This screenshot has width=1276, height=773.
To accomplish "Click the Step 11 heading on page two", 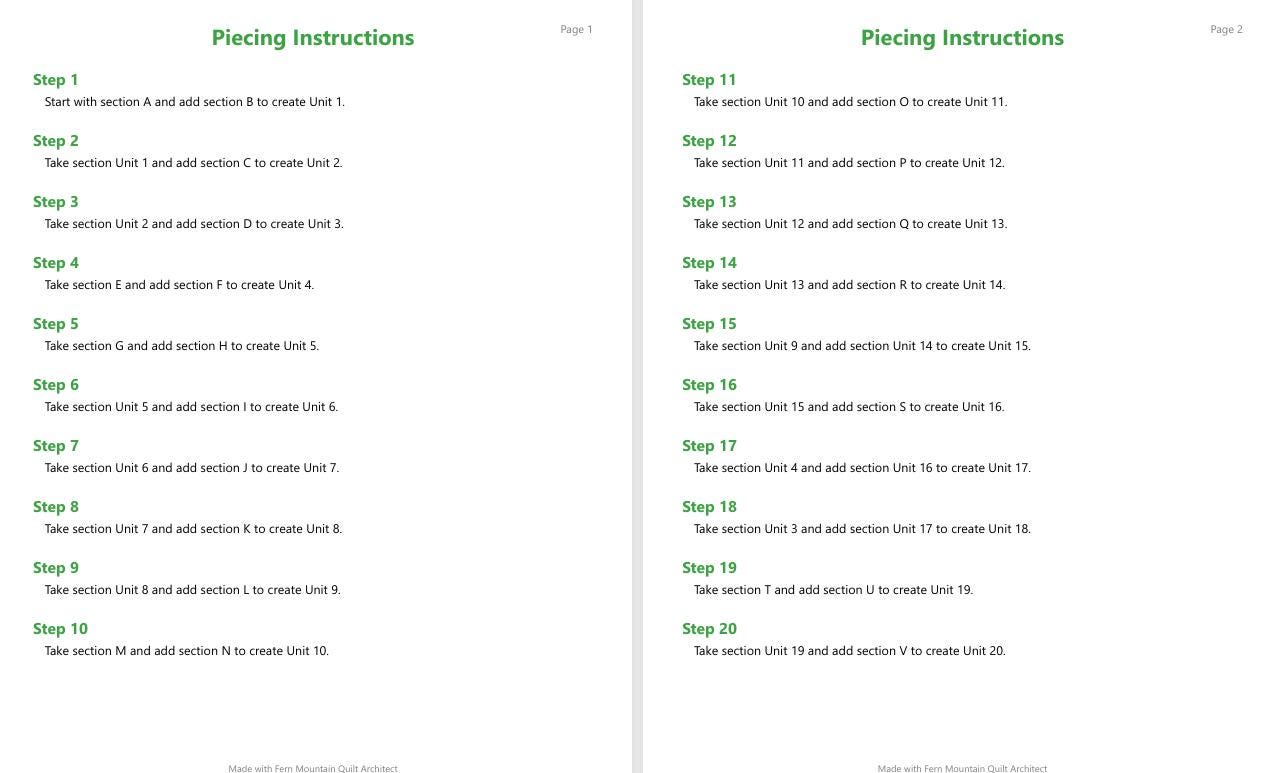I will coord(709,80).
